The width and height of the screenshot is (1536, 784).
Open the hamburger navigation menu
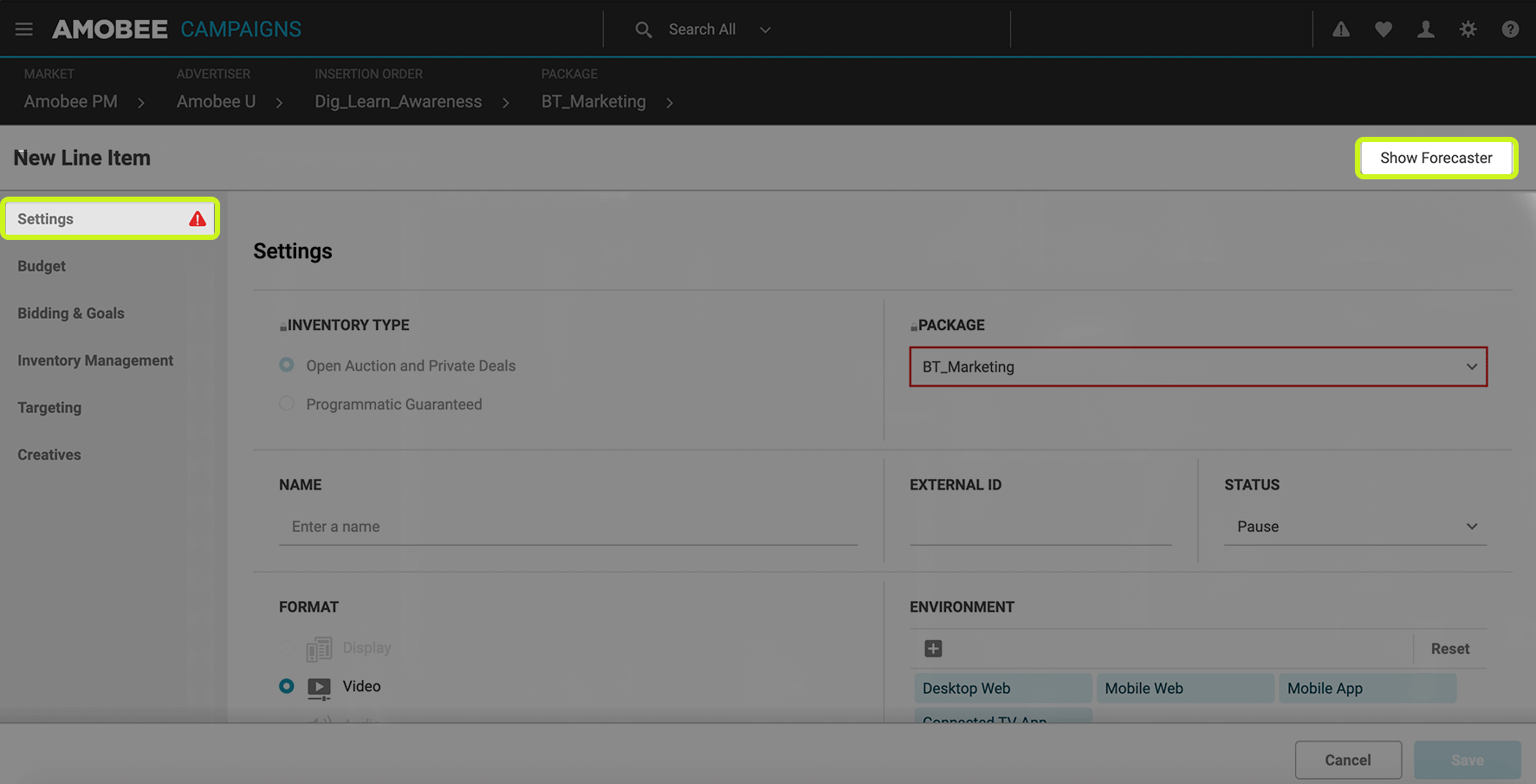[x=24, y=29]
